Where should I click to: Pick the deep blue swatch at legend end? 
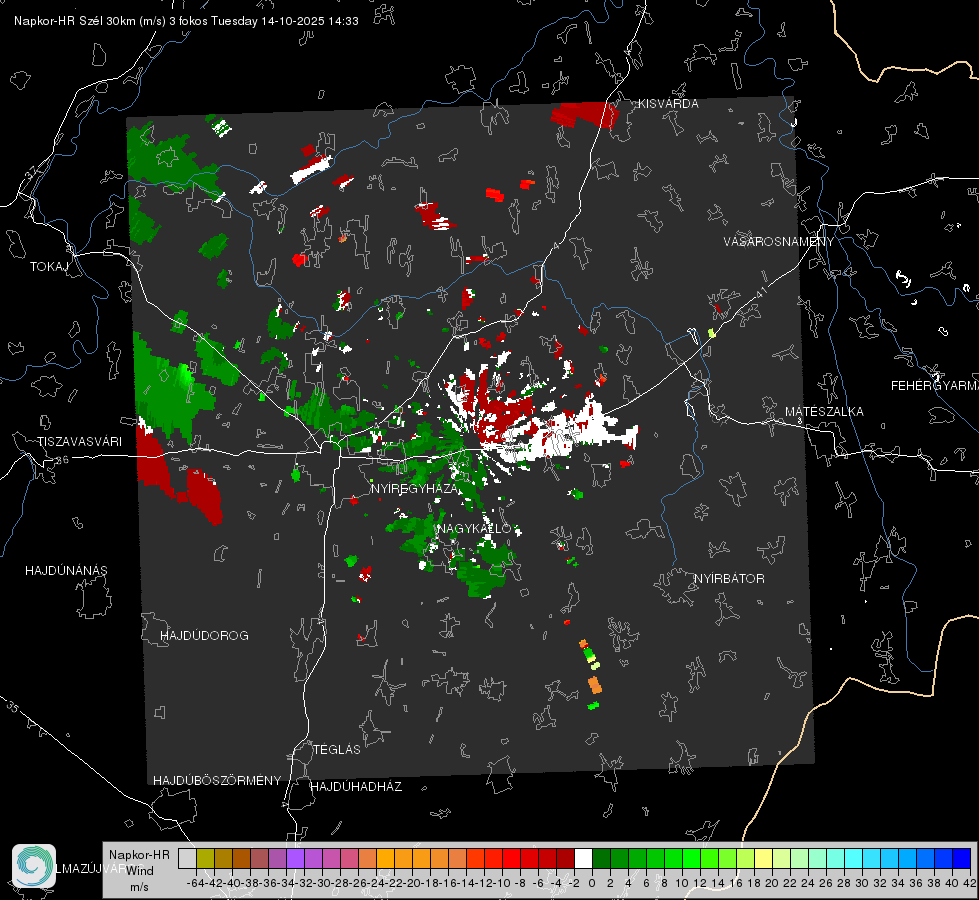tap(962, 858)
